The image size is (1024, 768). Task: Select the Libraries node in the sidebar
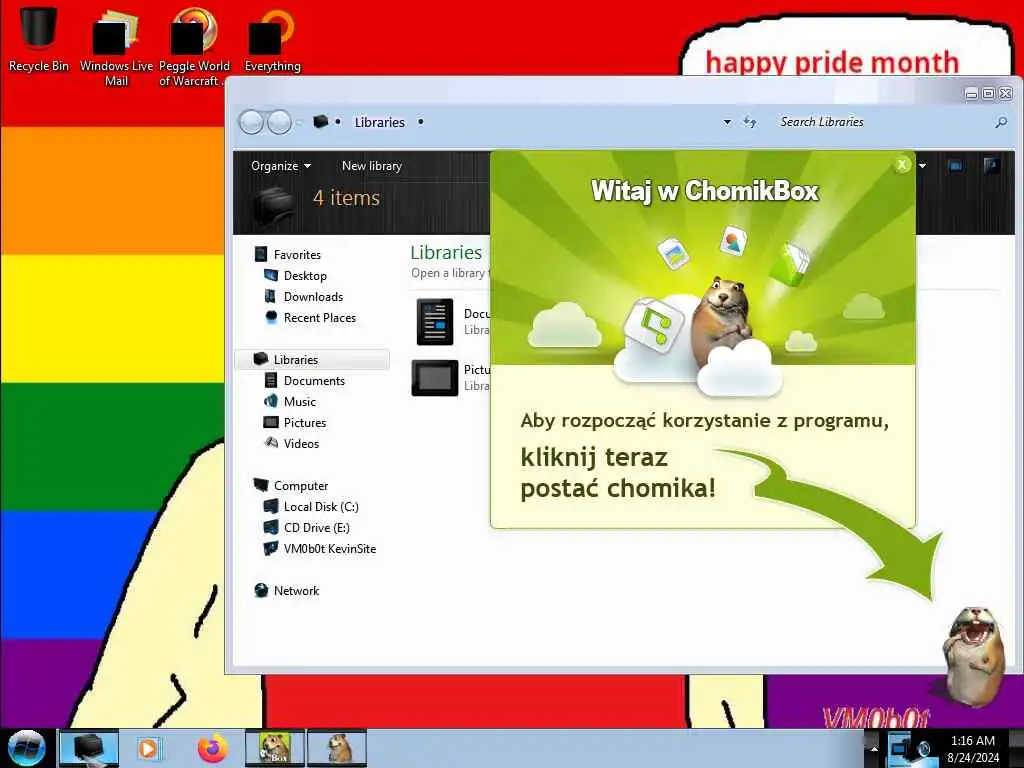312,359
